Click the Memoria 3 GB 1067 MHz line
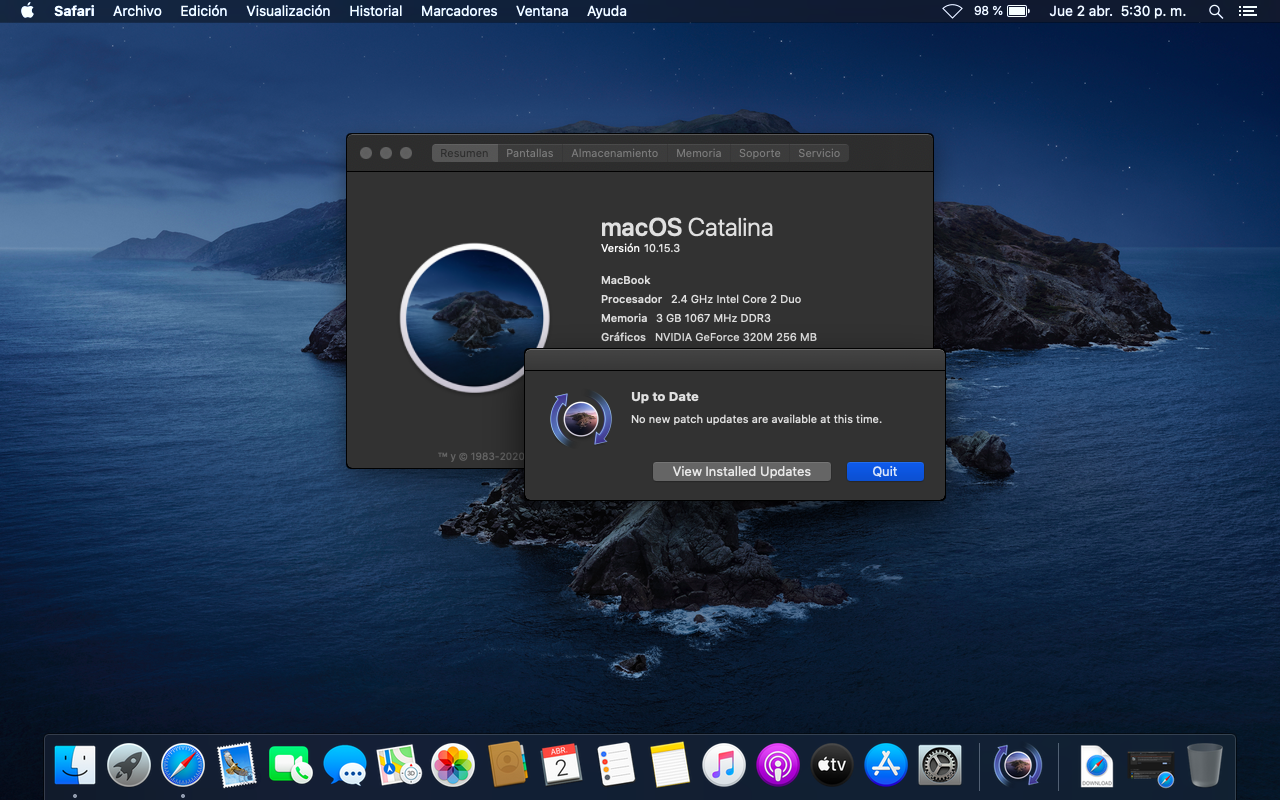The height and width of the screenshot is (800, 1280). [x=686, y=318]
